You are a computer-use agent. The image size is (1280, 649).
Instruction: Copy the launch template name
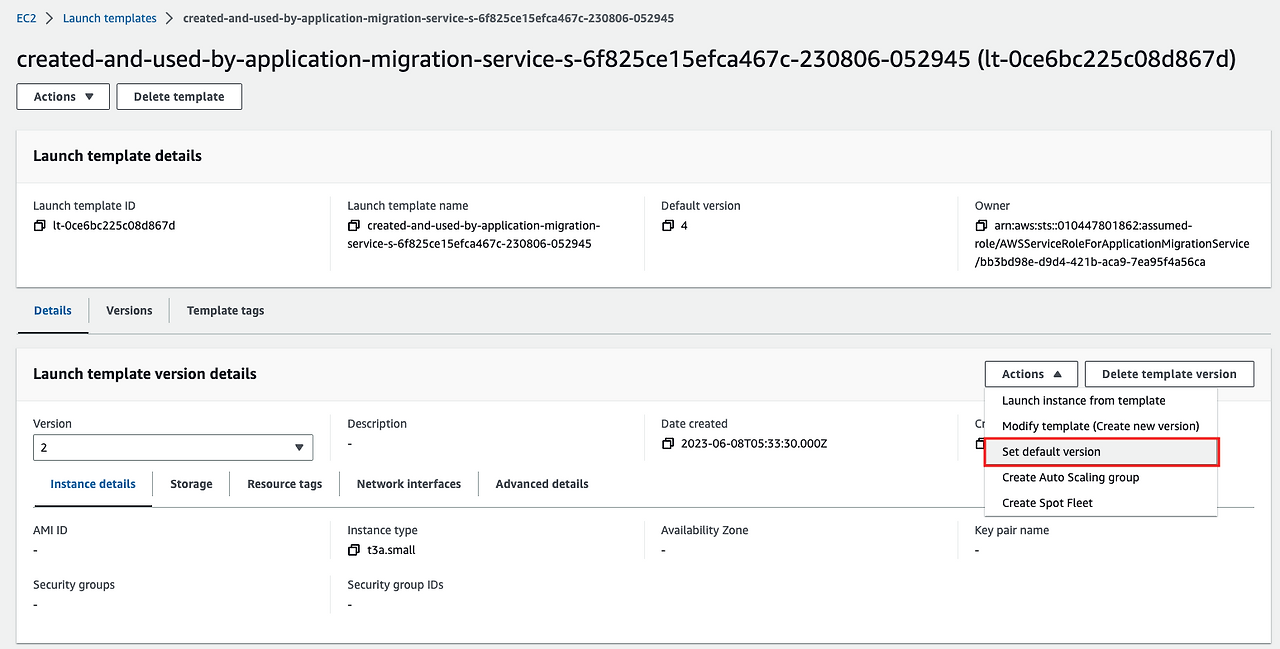coord(354,226)
